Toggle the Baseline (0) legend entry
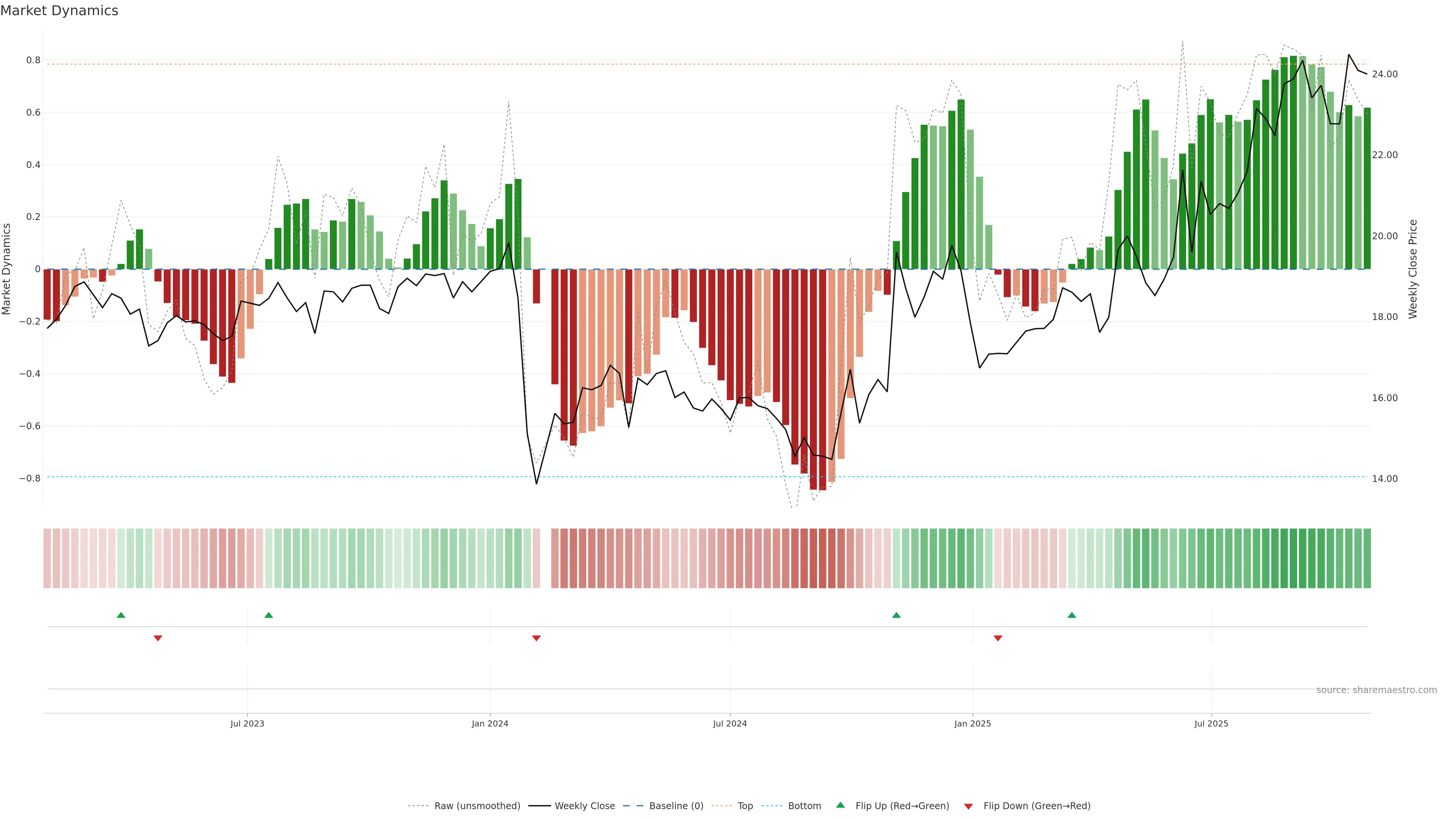Image resolution: width=1456 pixels, height=819 pixels. tap(676, 806)
